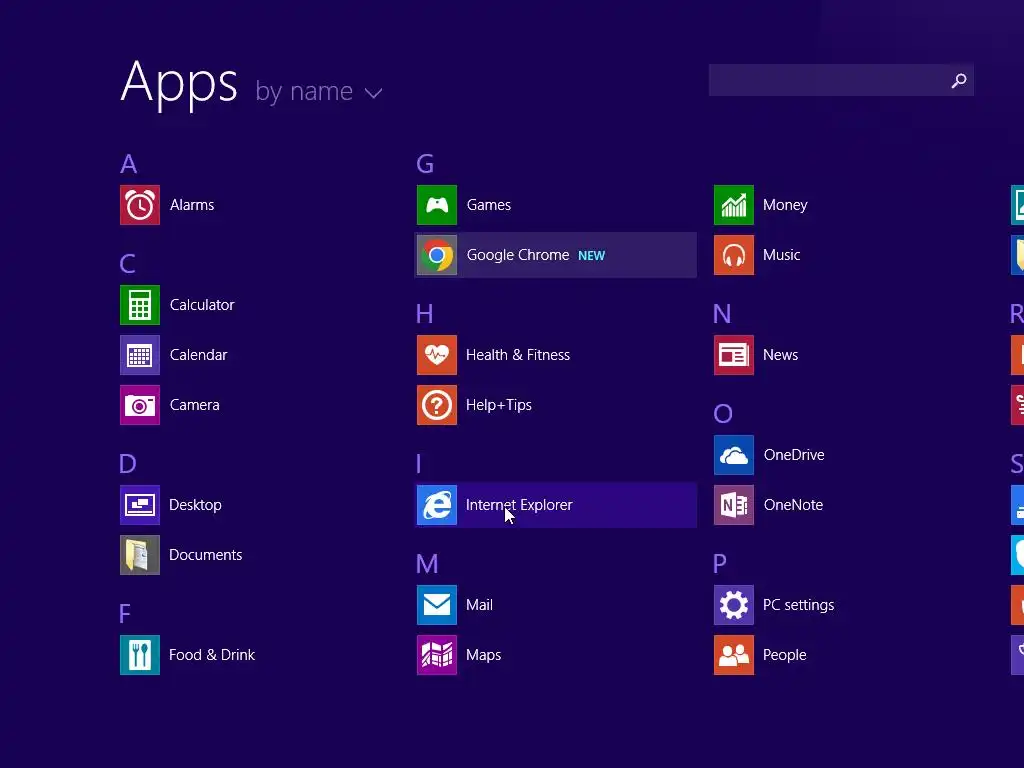Click the 'Food & Drink' label text
This screenshot has height=768, width=1024.
pyautogui.click(x=212, y=655)
